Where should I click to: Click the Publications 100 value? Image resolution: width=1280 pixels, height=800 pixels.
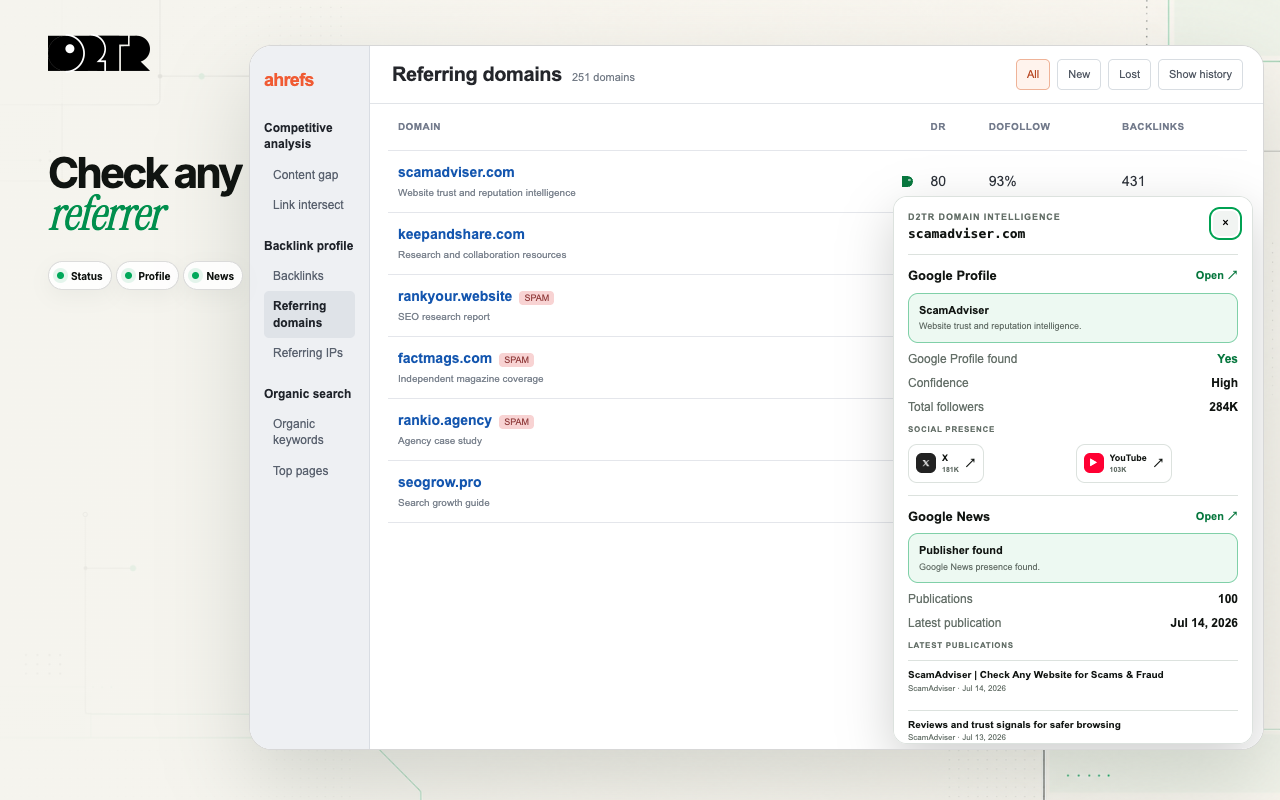click(x=1228, y=599)
